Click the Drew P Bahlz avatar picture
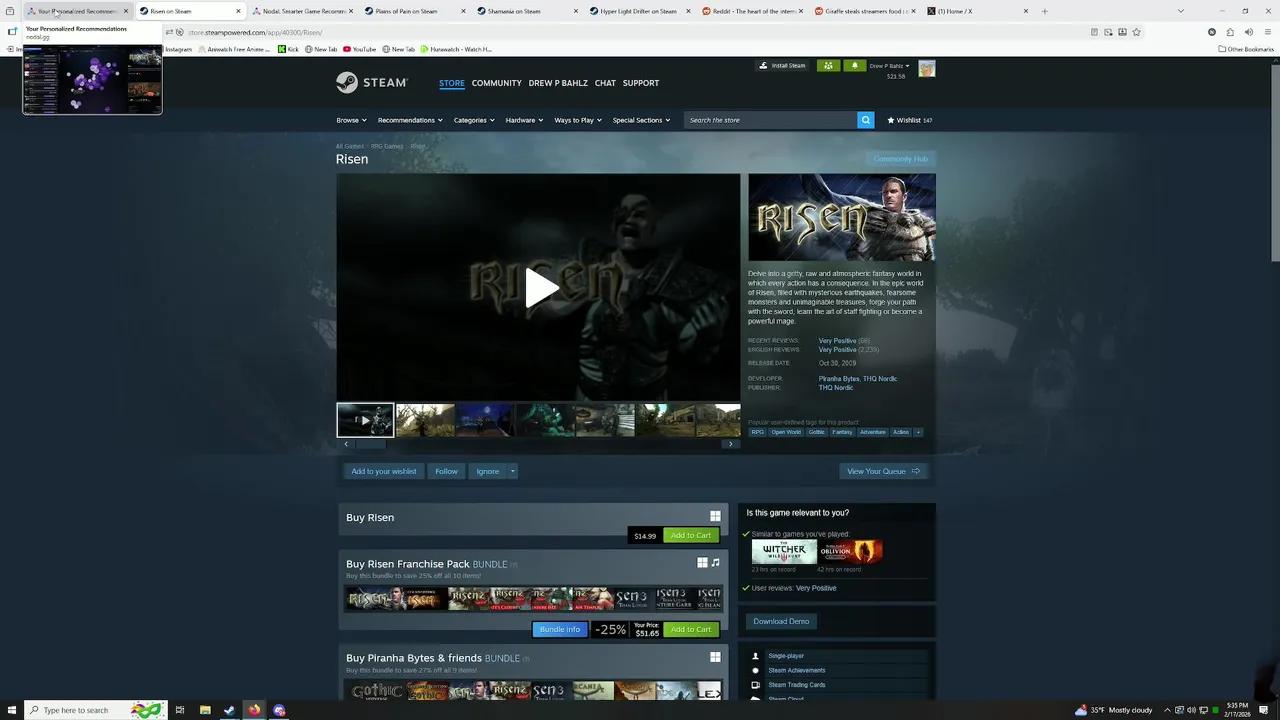 point(927,68)
